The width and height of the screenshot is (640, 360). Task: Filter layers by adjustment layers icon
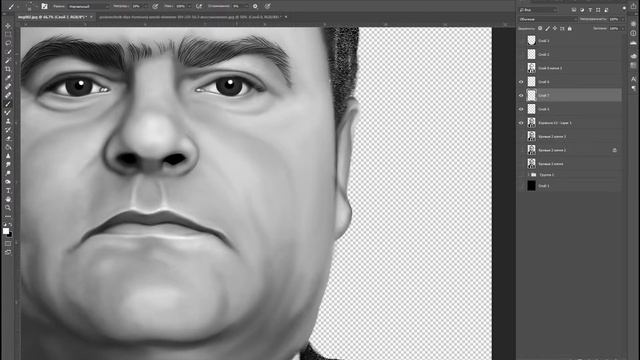coord(582,10)
